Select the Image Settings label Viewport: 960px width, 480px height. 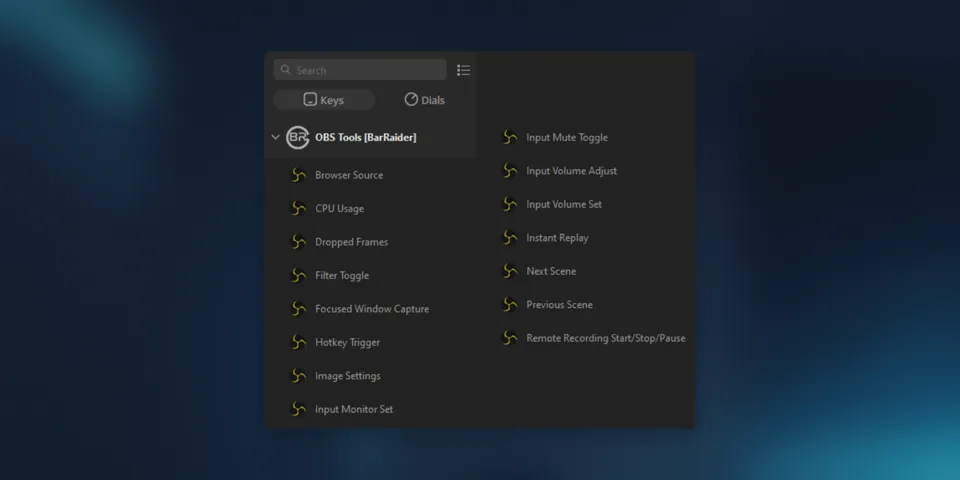pyautogui.click(x=348, y=376)
